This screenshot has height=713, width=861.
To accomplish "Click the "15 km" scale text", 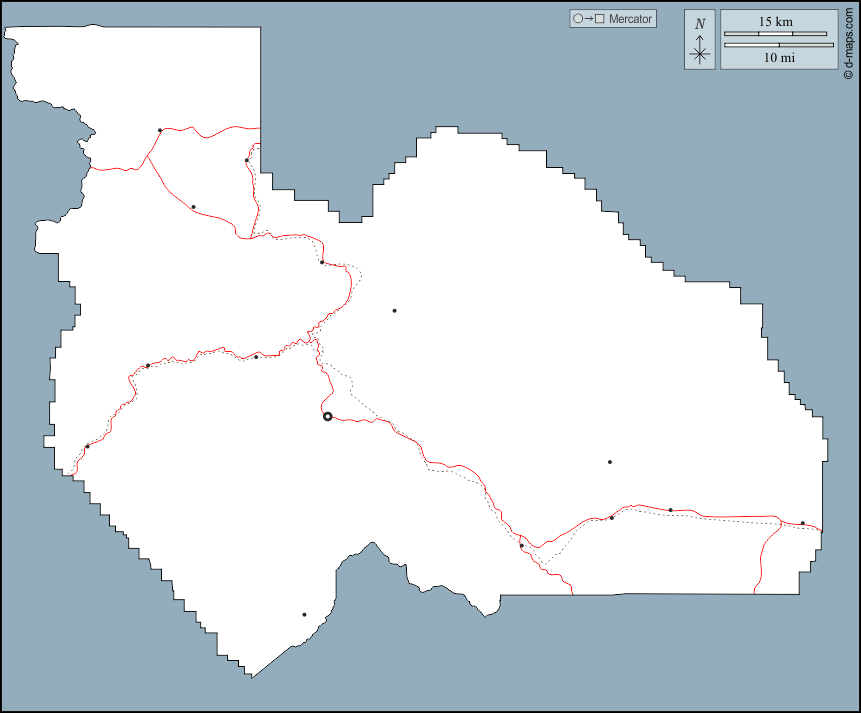I will coord(775,21).
